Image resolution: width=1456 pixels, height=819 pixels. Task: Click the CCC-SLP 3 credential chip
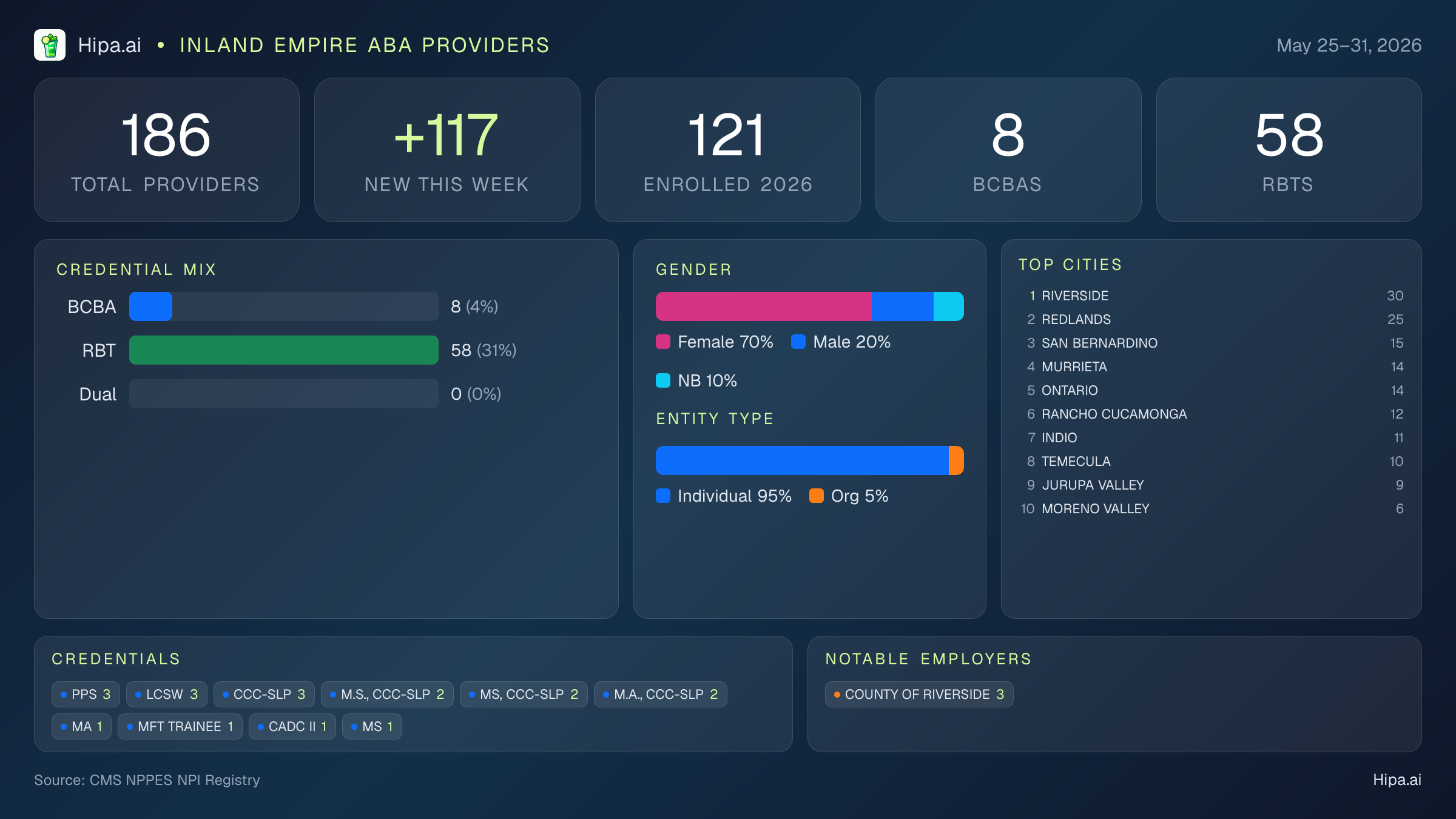[264, 694]
